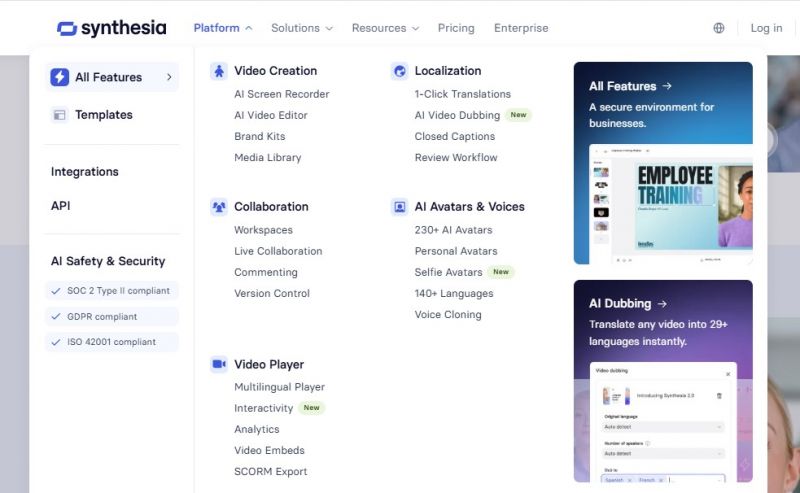Open SCORM Export
The width and height of the screenshot is (800, 493).
(270, 472)
